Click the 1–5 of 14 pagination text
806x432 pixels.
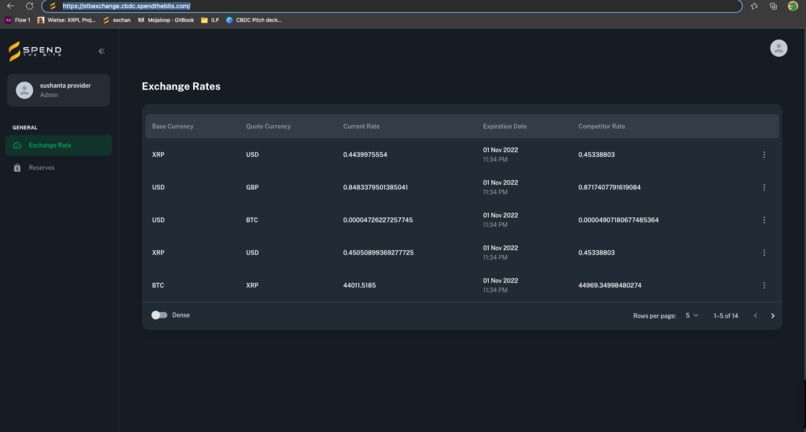726,316
